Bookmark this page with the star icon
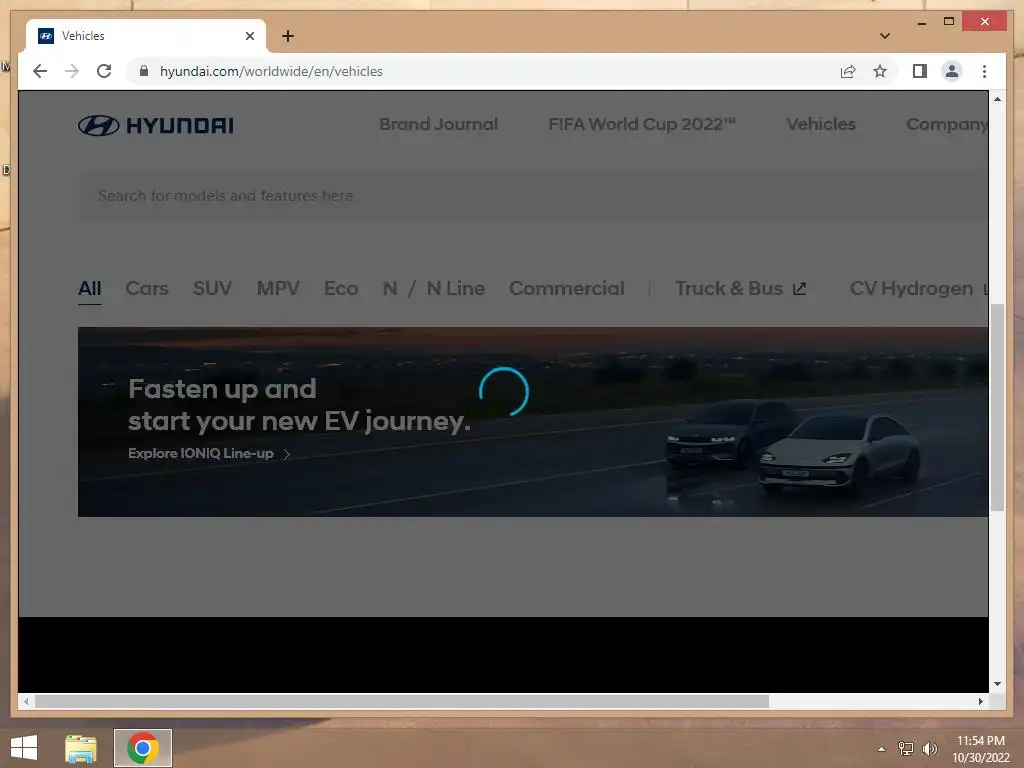Screen dimensions: 1024x768 (x=880, y=71)
